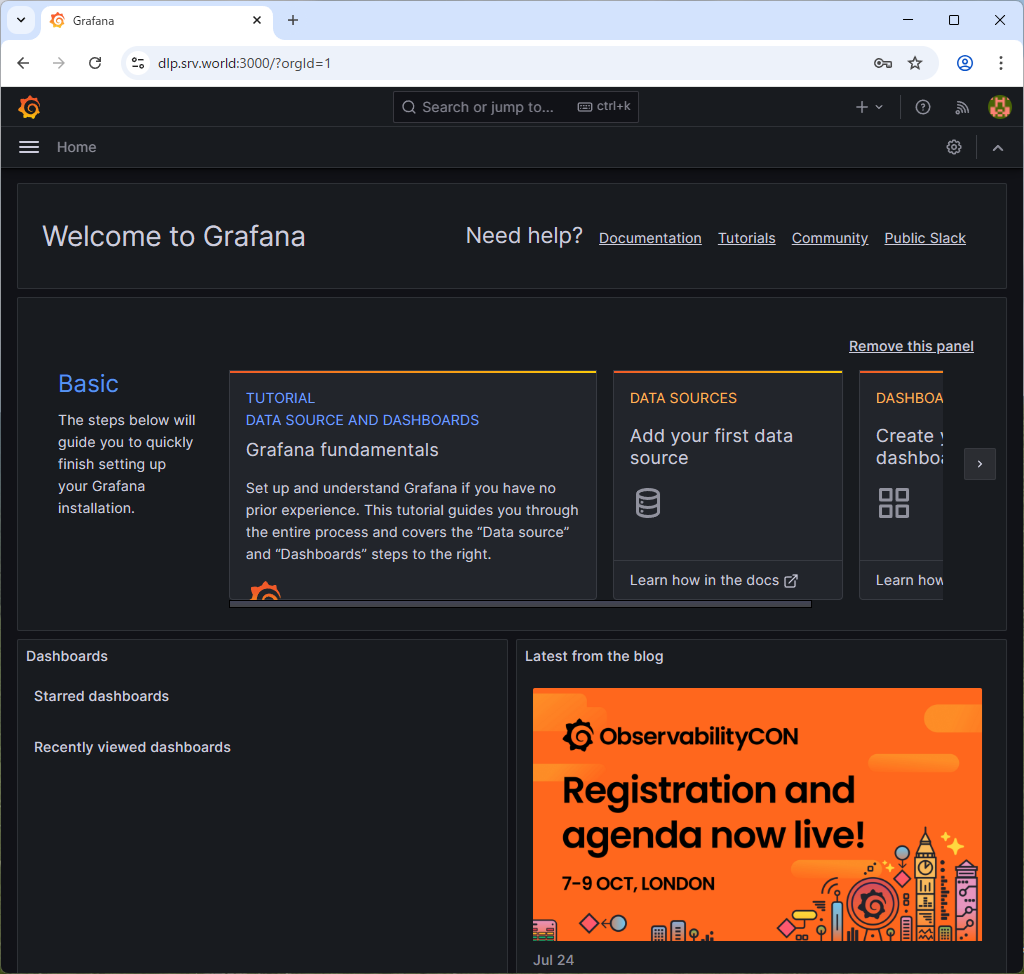Show next setup cards with right arrow
The image size is (1024, 974).
point(980,464)
